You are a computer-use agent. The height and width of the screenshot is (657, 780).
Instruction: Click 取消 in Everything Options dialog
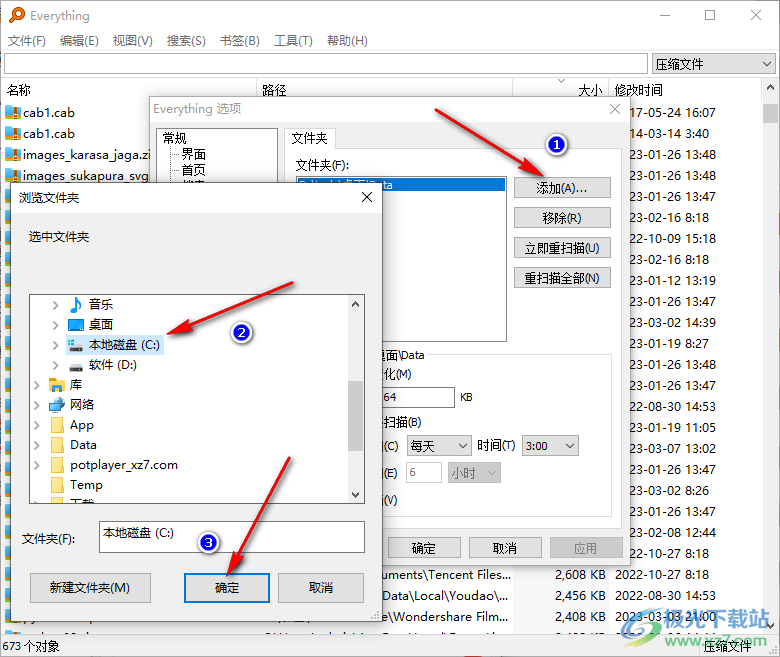coord(505,548)
